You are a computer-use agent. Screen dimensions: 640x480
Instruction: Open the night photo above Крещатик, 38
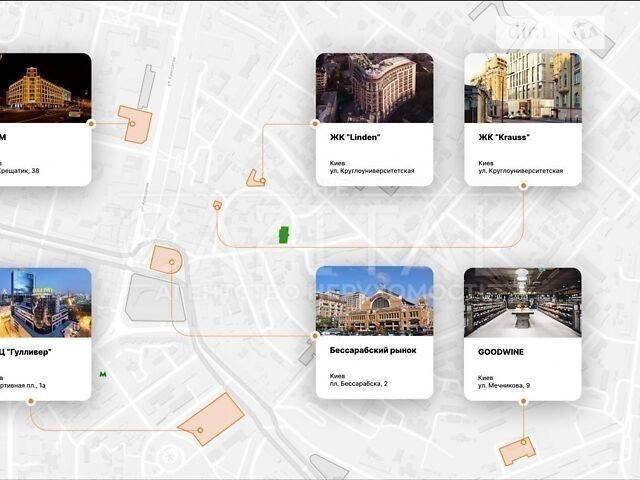tap(46, 88)
